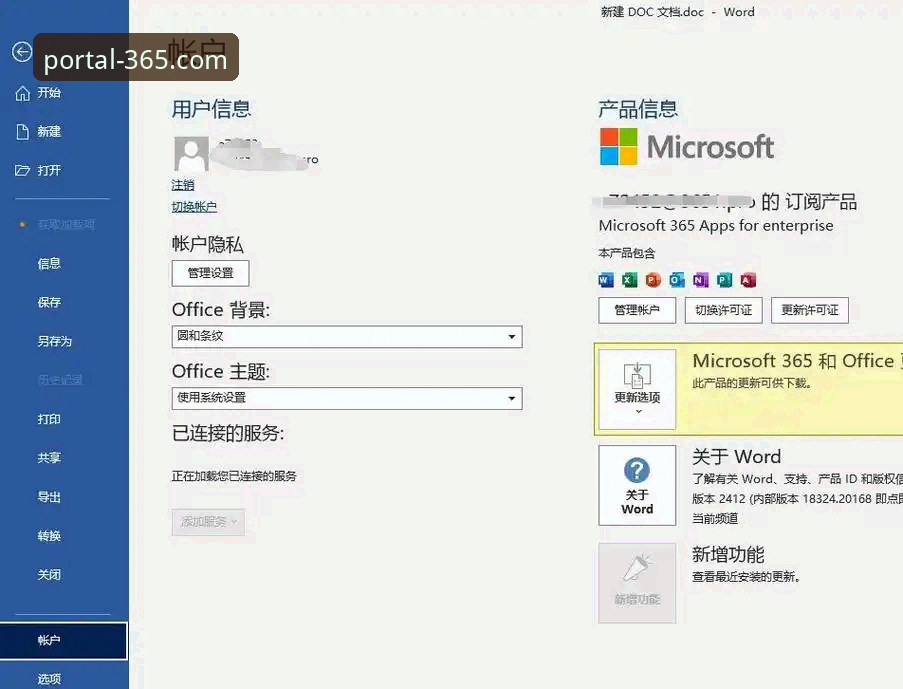This screenshot has height=689, width=903.
Task: Click the 正在加载您已连接的服务 status text
Action: tap(234, 476)
